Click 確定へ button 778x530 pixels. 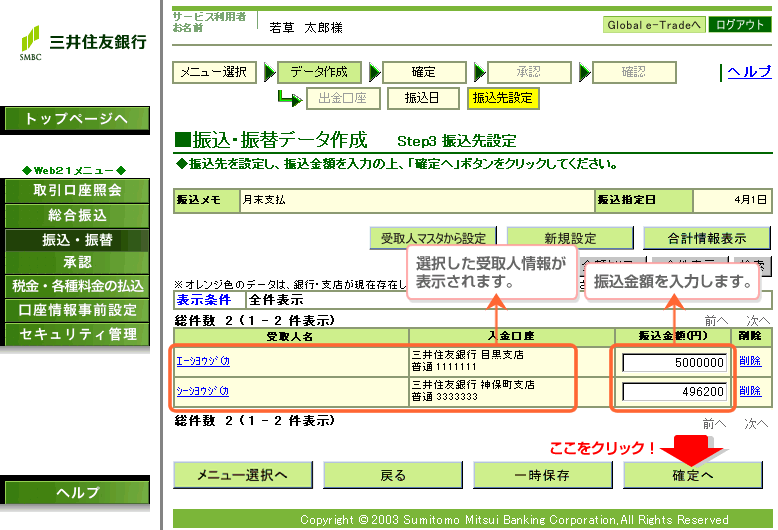[x=693, y=475]
